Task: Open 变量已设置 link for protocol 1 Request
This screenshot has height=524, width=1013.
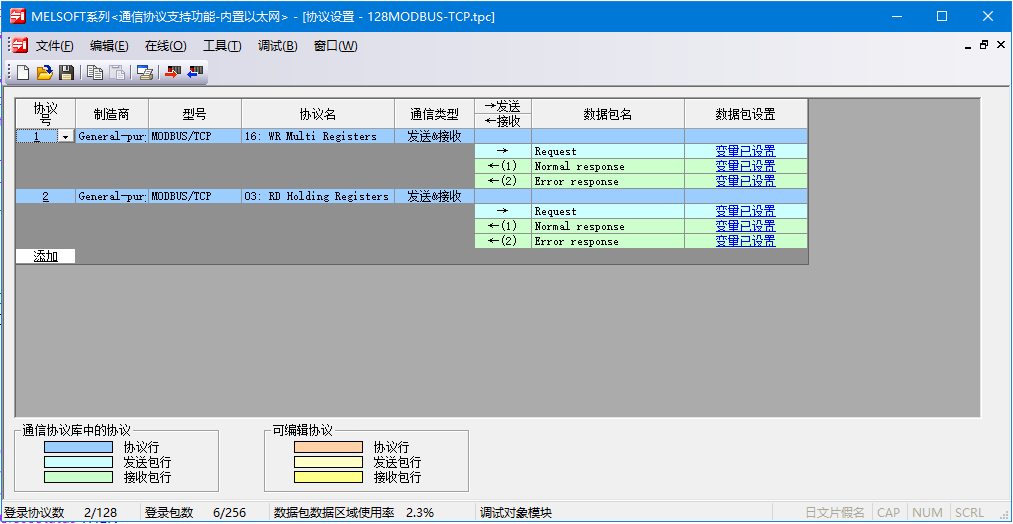Action: [x=745, y=151]
